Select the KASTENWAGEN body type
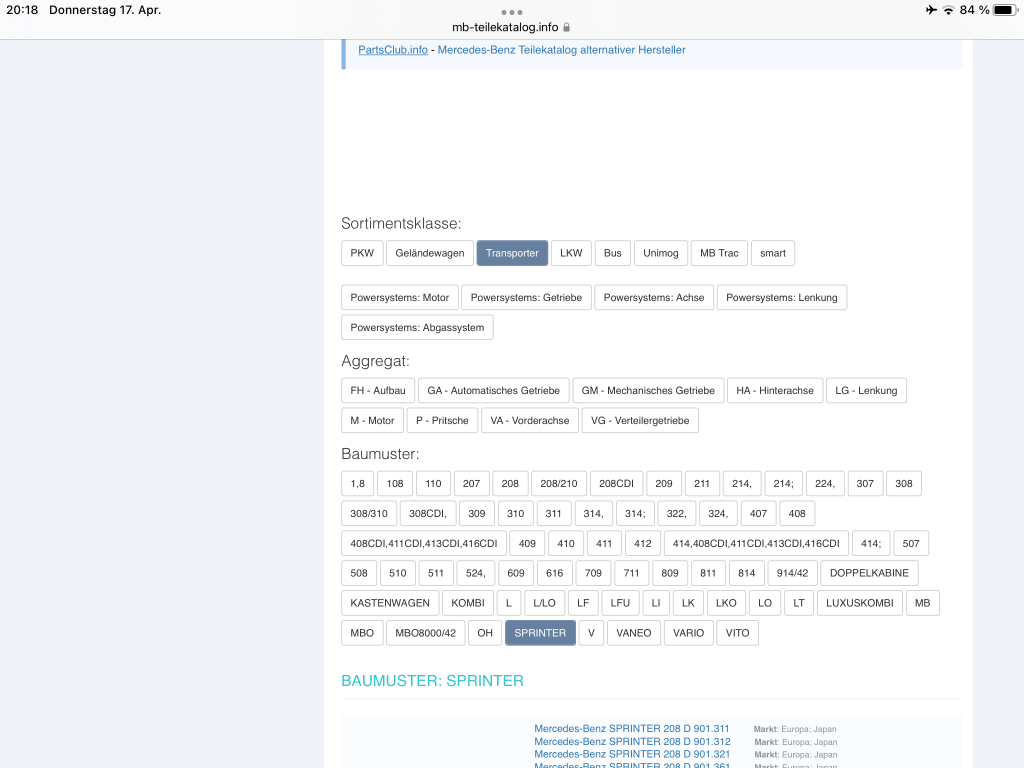 [390, 602]
